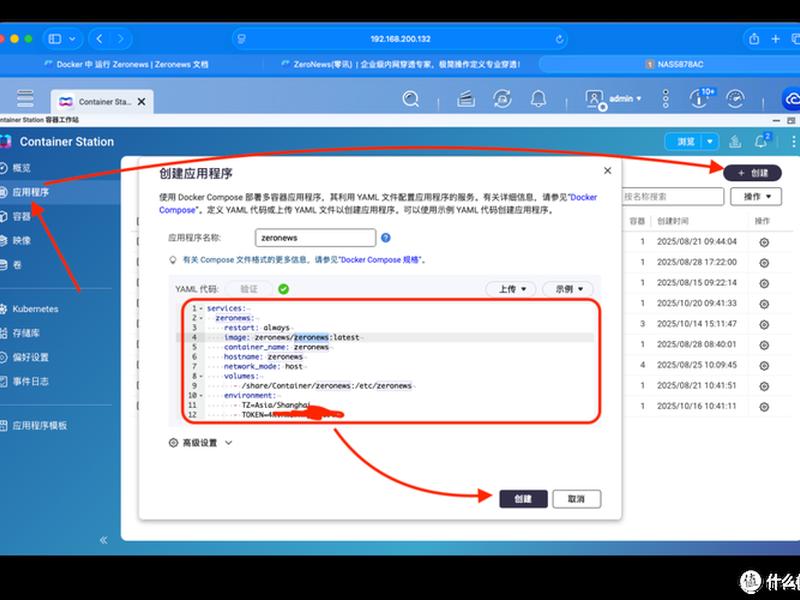
Task: Click the Validate (验证) button
Action: tap(249, 289)
